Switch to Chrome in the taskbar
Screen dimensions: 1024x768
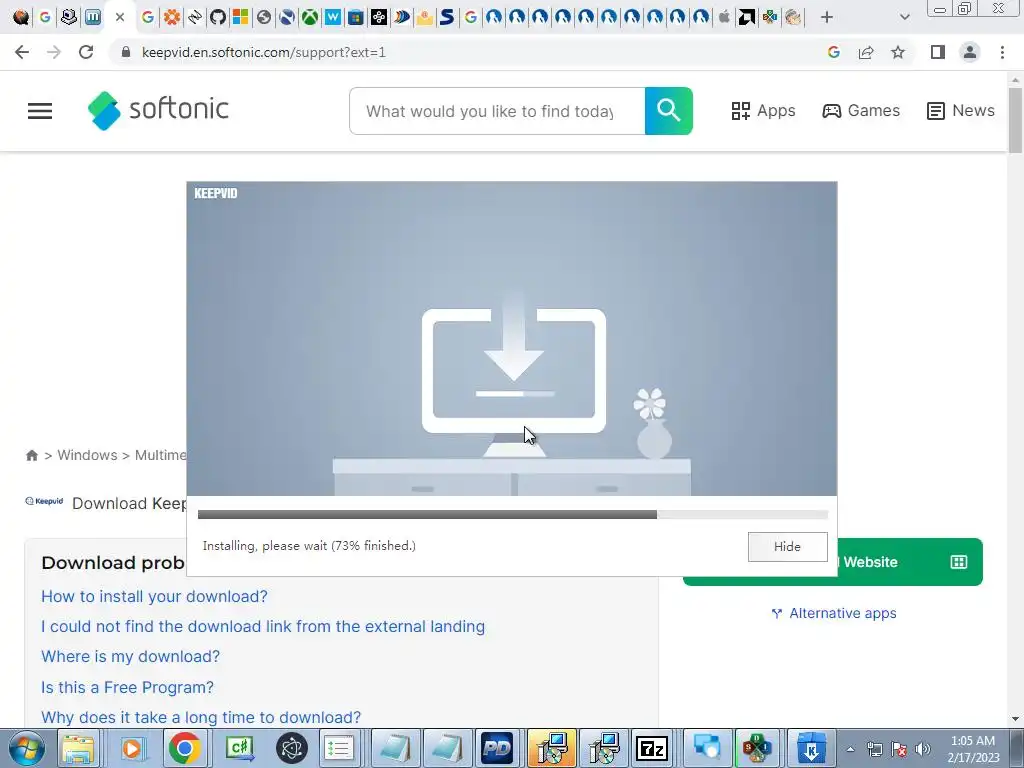[x=184, y=748]
